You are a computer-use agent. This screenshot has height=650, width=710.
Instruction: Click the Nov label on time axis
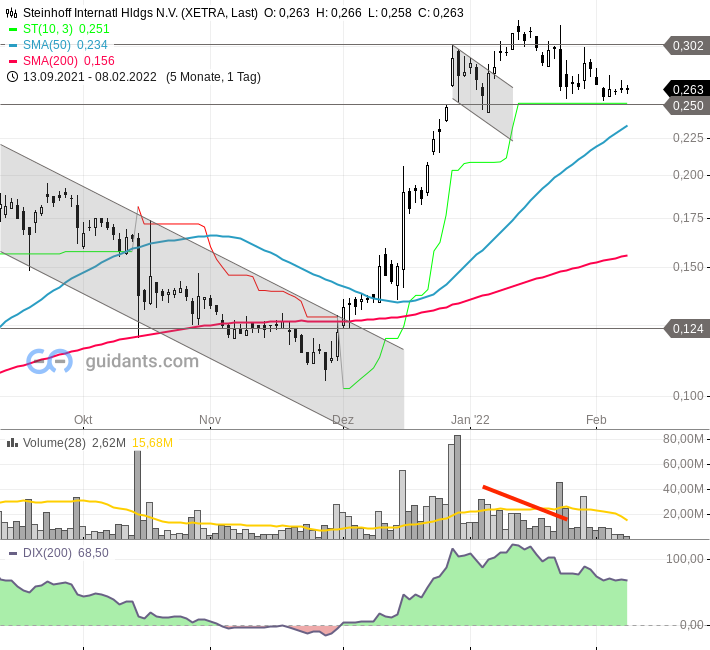[x=210, y=420]
